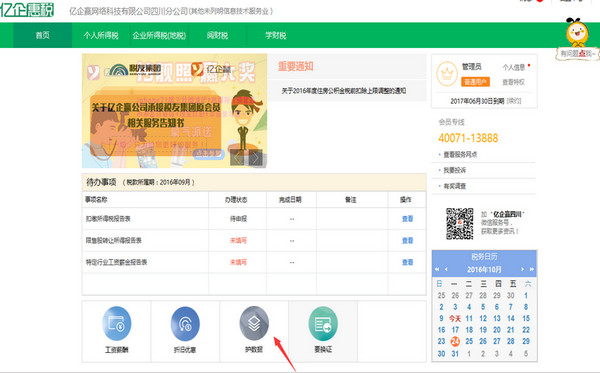600x373 pixels.
Task: Click the 续约 renewal link
Action: coord(514,101)
